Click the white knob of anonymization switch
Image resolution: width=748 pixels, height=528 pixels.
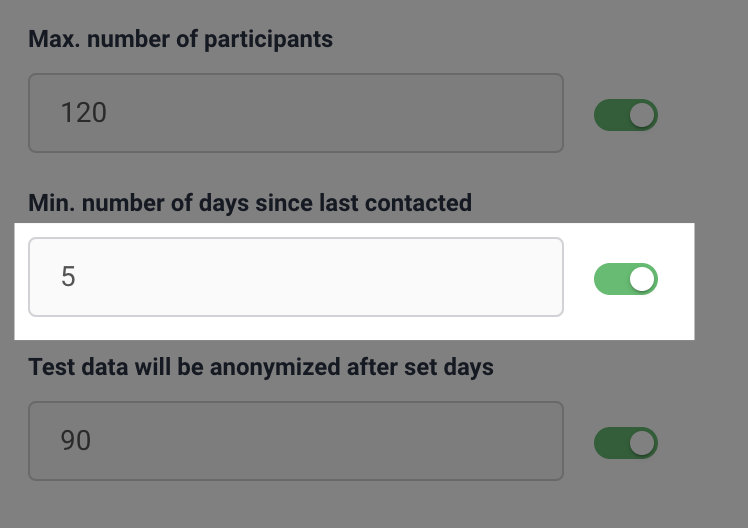pos(642,443)
